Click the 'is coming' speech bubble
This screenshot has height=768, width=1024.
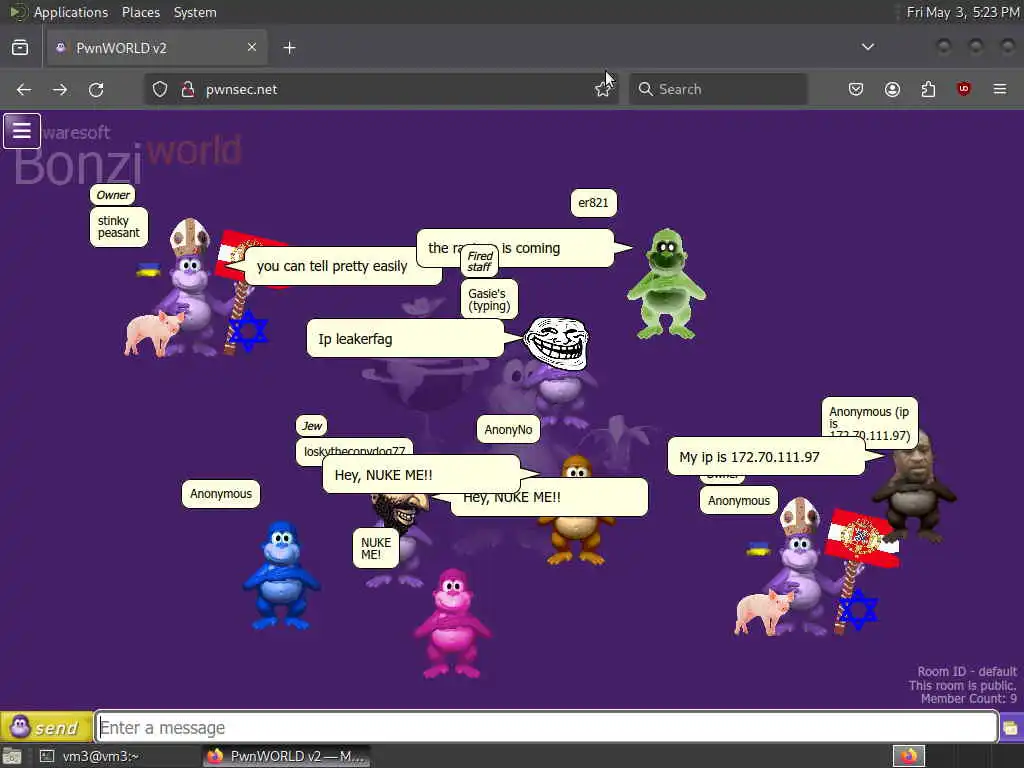[x=516, y=248]
